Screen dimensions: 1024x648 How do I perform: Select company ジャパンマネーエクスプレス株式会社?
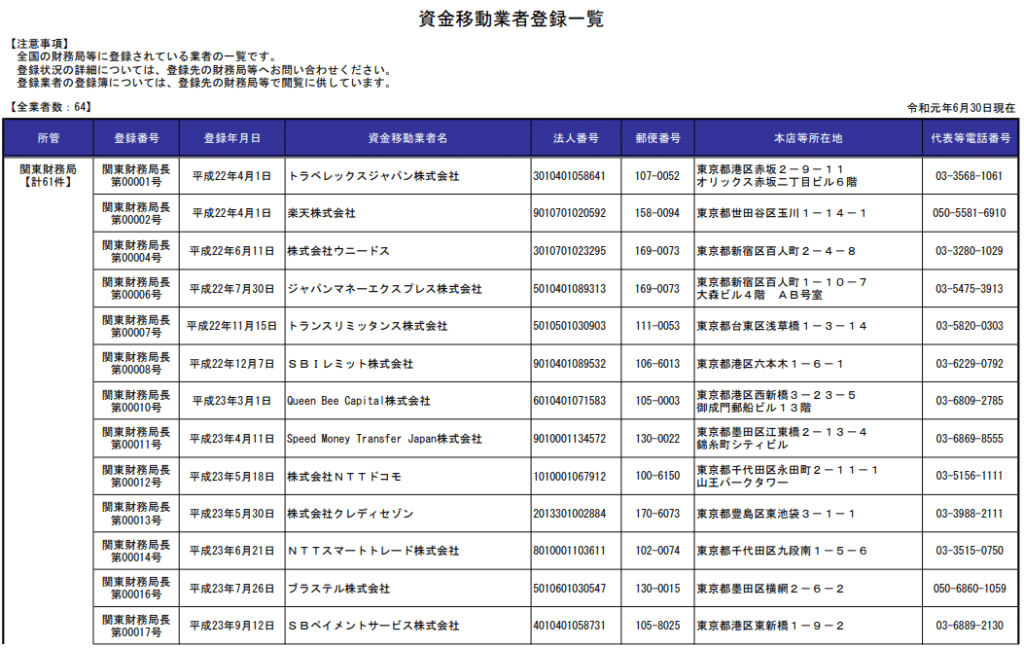pos(385,289)
